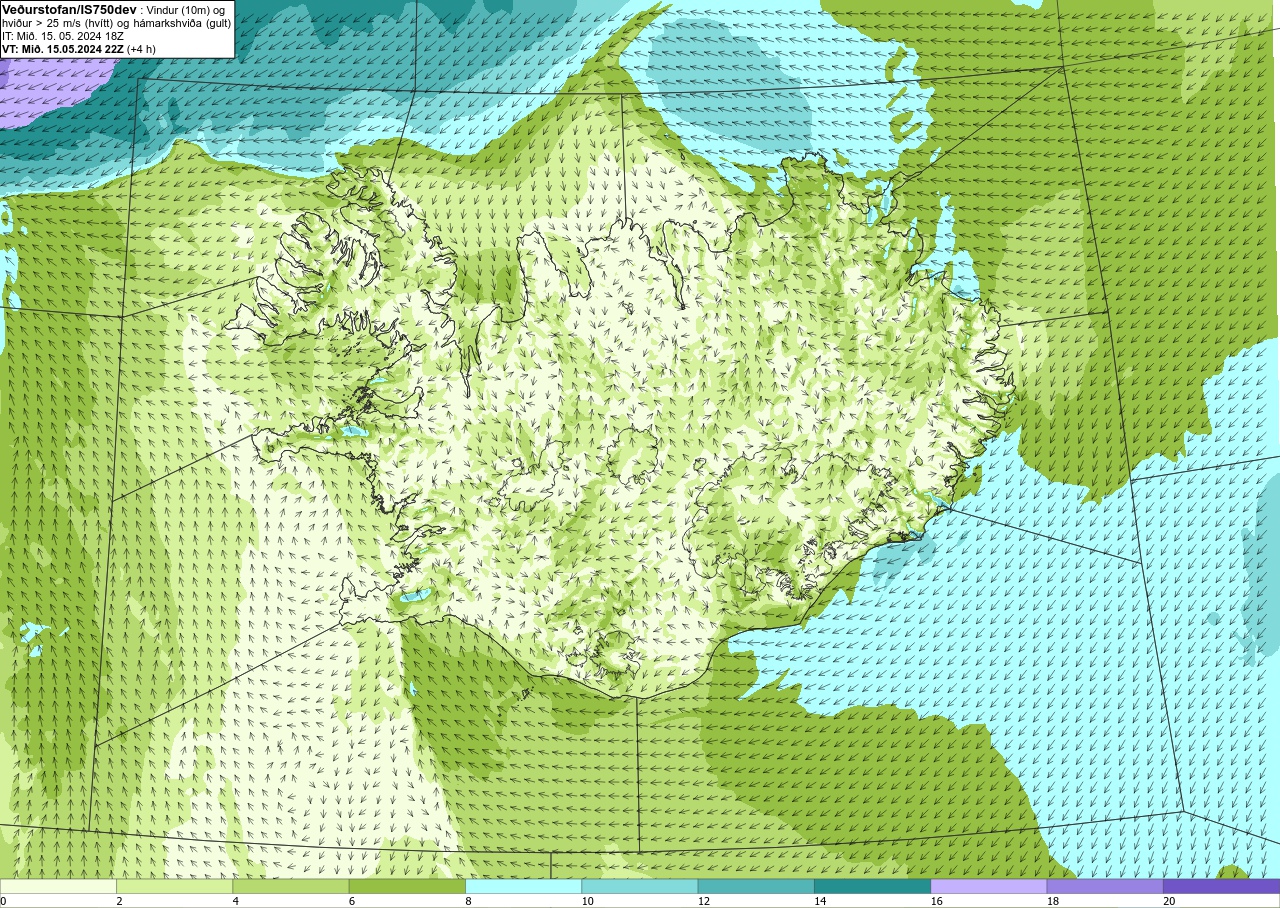Click the "12" legend scale label
The height and width of the screenshot is (908, 1280).
click(704, 901)
